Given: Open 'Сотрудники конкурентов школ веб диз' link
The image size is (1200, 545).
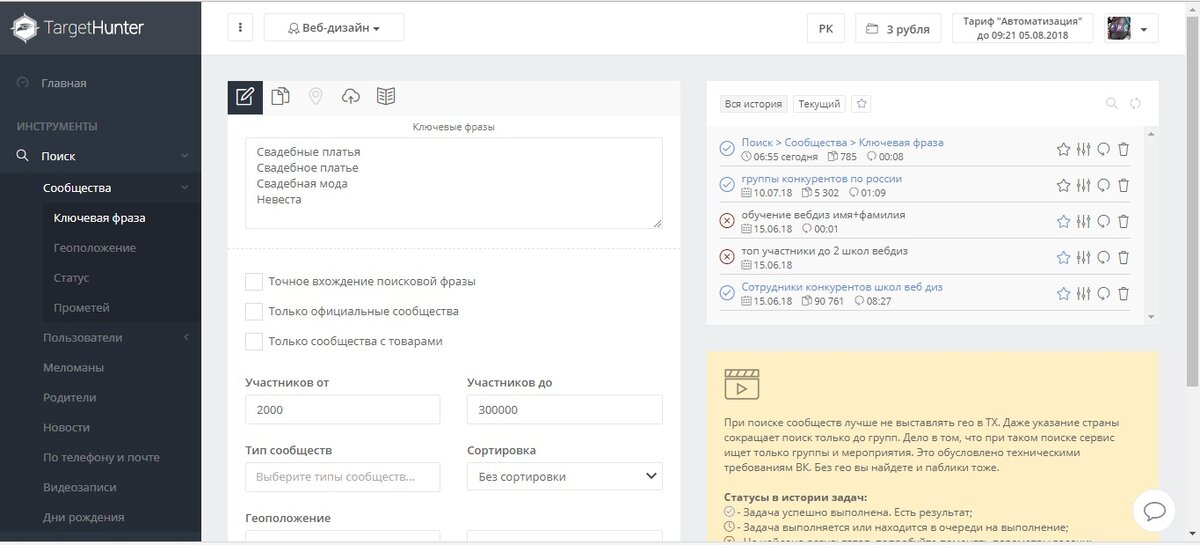Looking at the screenshot, I should (842, 287).
